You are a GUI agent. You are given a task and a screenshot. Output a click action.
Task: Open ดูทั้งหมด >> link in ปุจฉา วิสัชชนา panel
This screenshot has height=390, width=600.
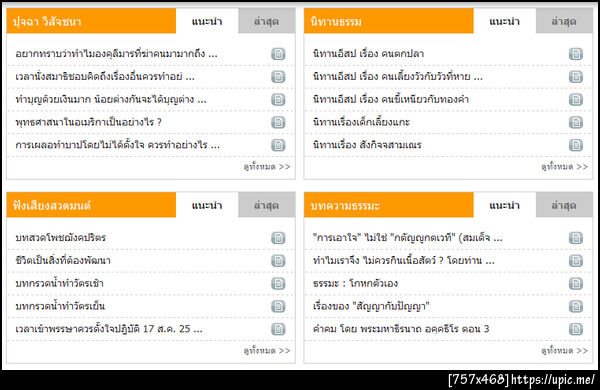(267, 166)
